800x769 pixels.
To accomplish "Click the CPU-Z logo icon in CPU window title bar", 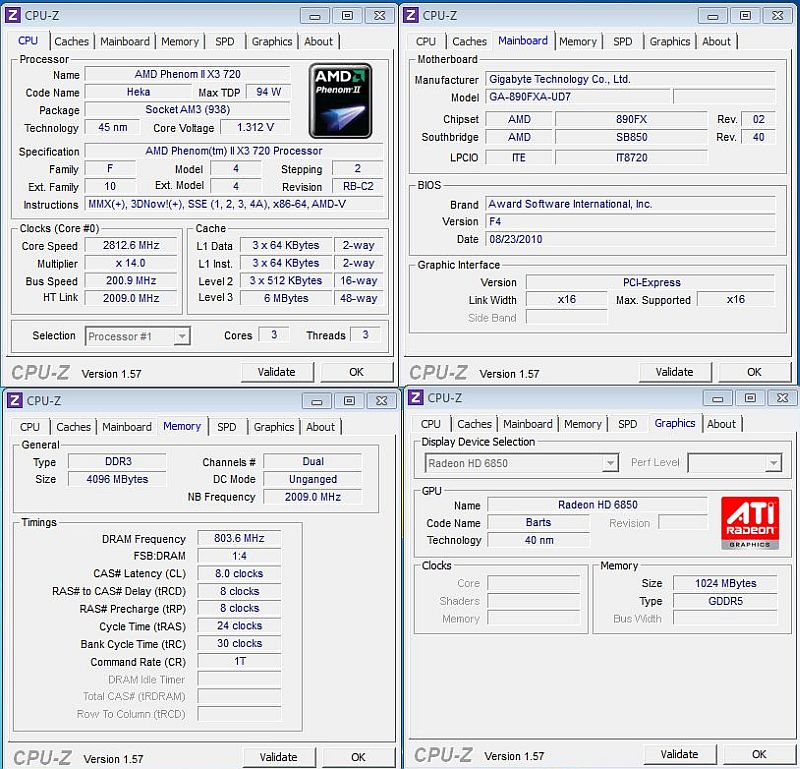I will (13, 15).
